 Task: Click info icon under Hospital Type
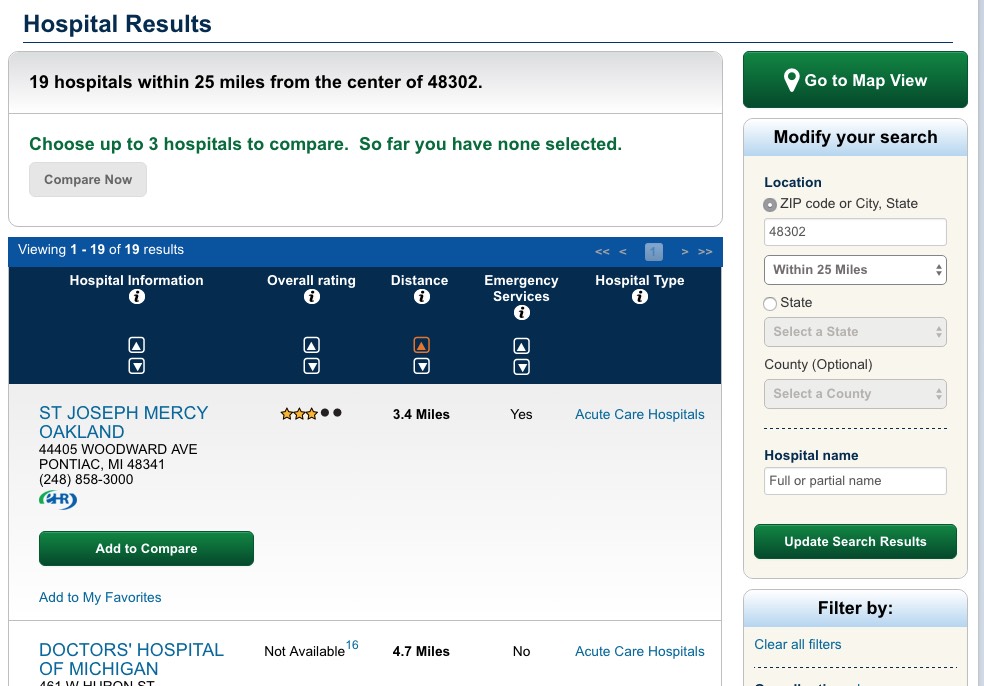[640, 297]
